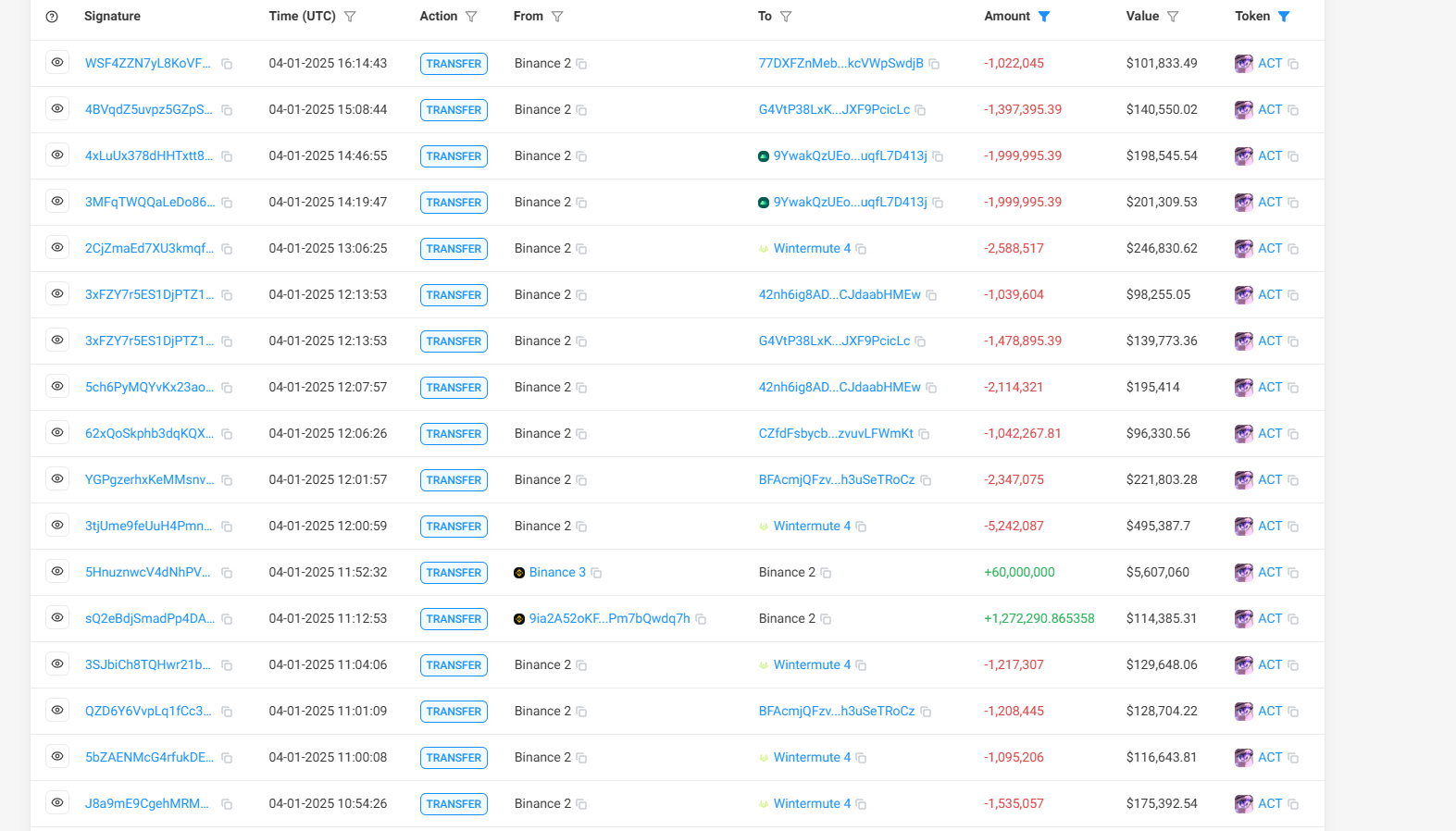Screen dimensions: 1456x831
Task: Copy the 9ia2A52oKF...Pm7bQwdq7h sender address
Action: click(x=701, y=619)
